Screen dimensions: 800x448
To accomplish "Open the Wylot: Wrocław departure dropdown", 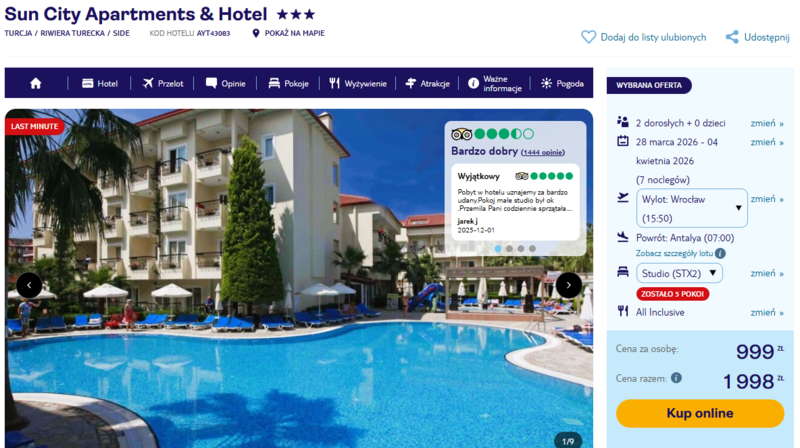I will [692, 208].
